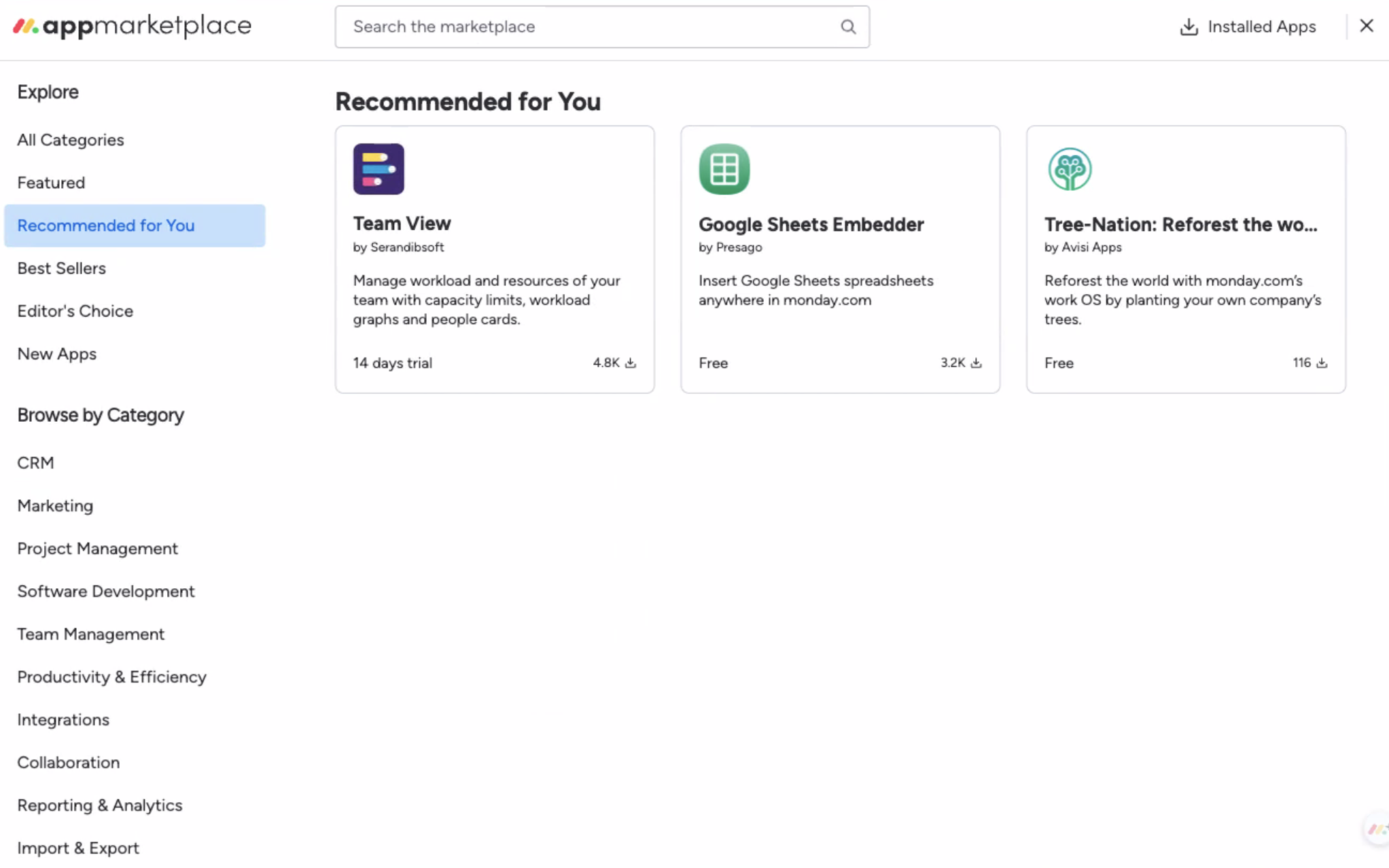Click the Tree-Nation installs count icon
This screenshot has height=868, width=1389.
pos(1322,363)
